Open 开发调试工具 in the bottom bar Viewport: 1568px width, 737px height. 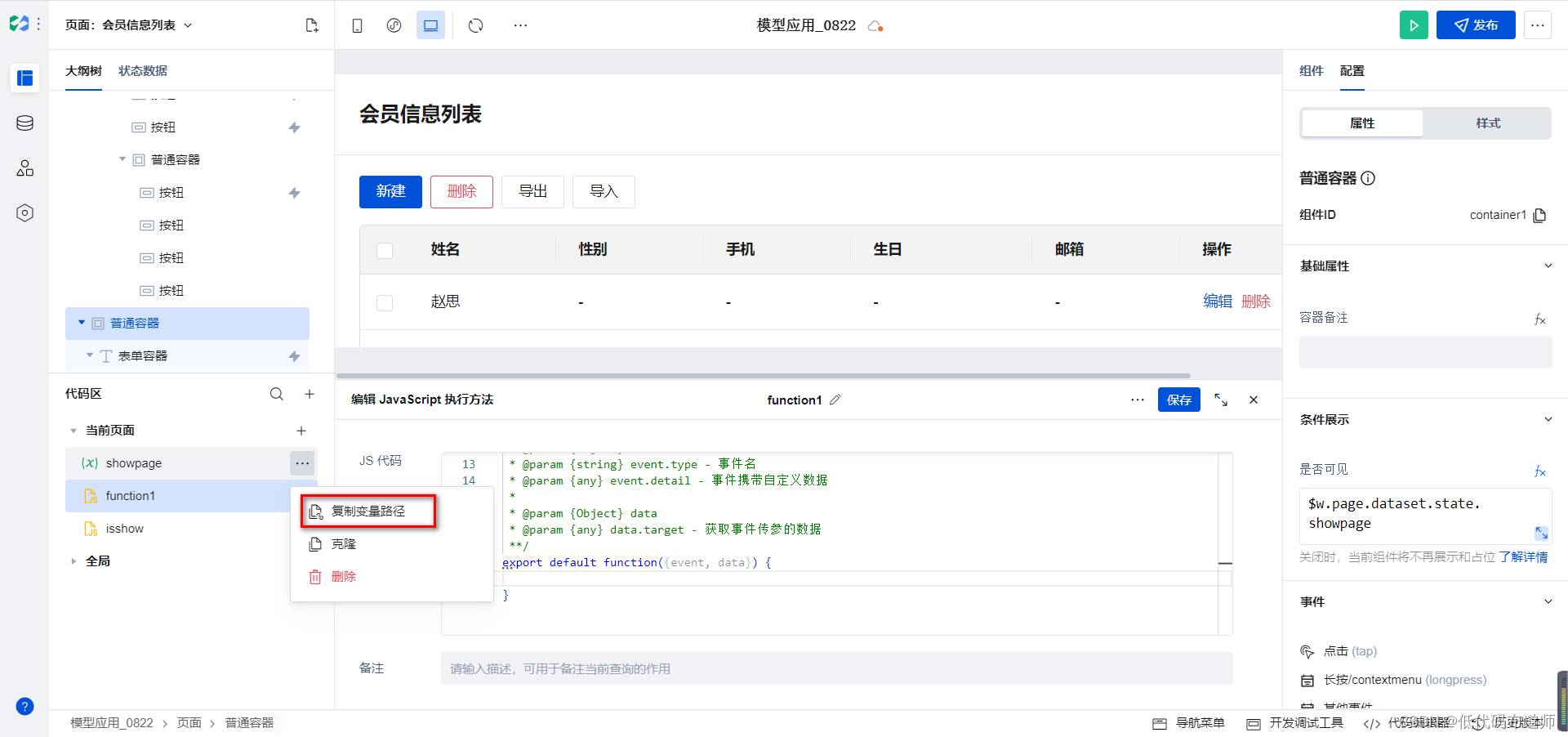pyautogui.click(x=1295, y=723)
